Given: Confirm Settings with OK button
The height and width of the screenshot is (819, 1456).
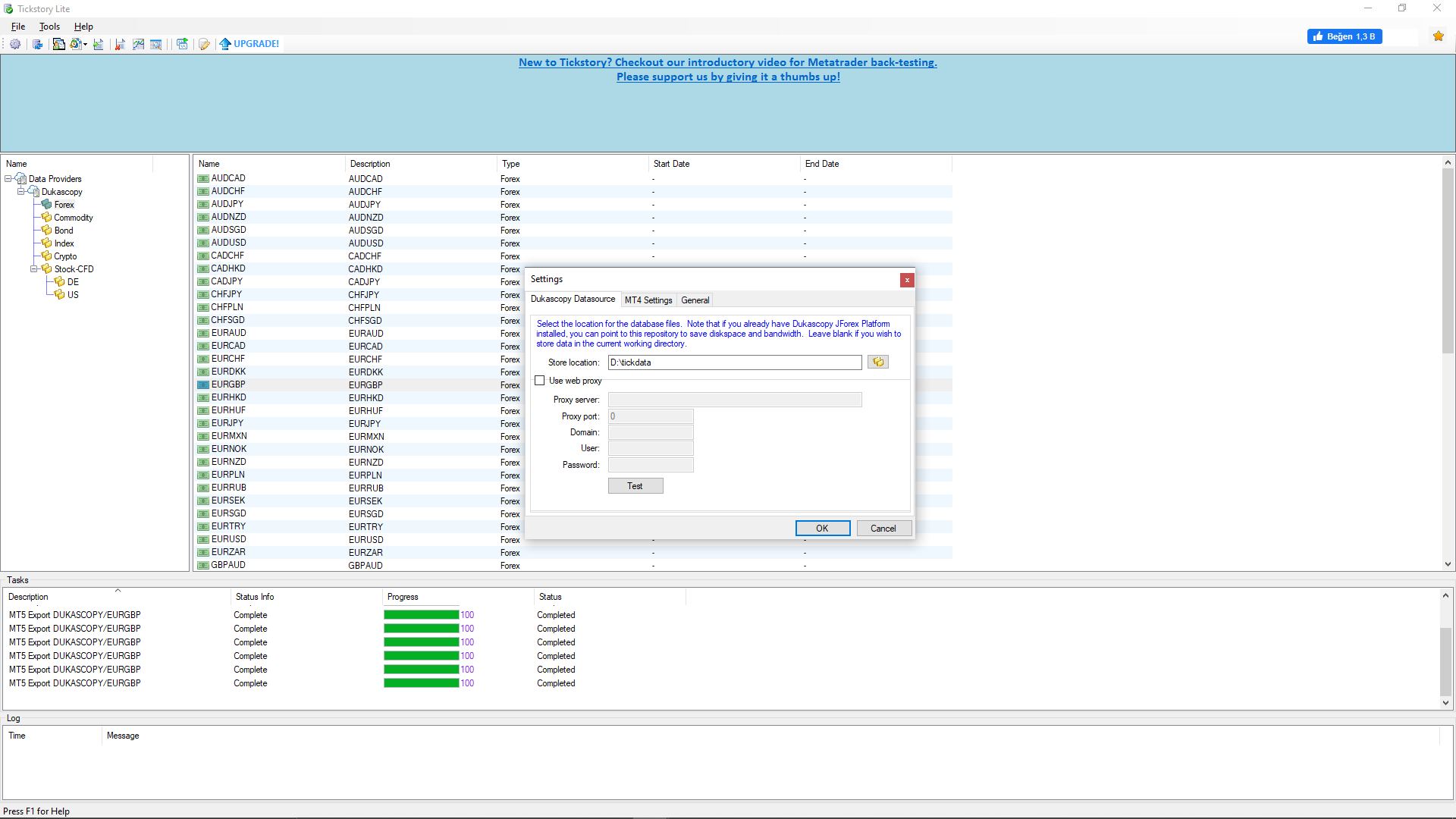Looking at the screenshot, I should (823, 529).
